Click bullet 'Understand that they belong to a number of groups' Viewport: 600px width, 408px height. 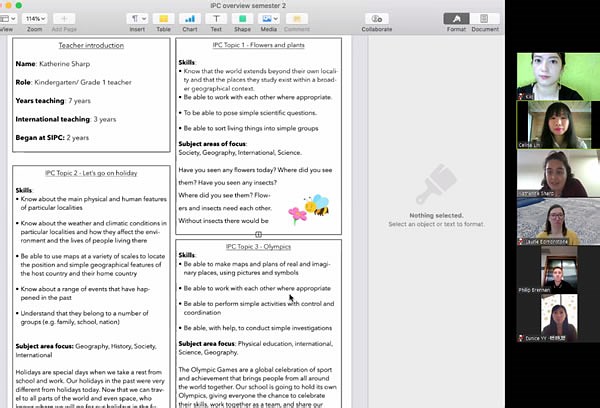84,318
